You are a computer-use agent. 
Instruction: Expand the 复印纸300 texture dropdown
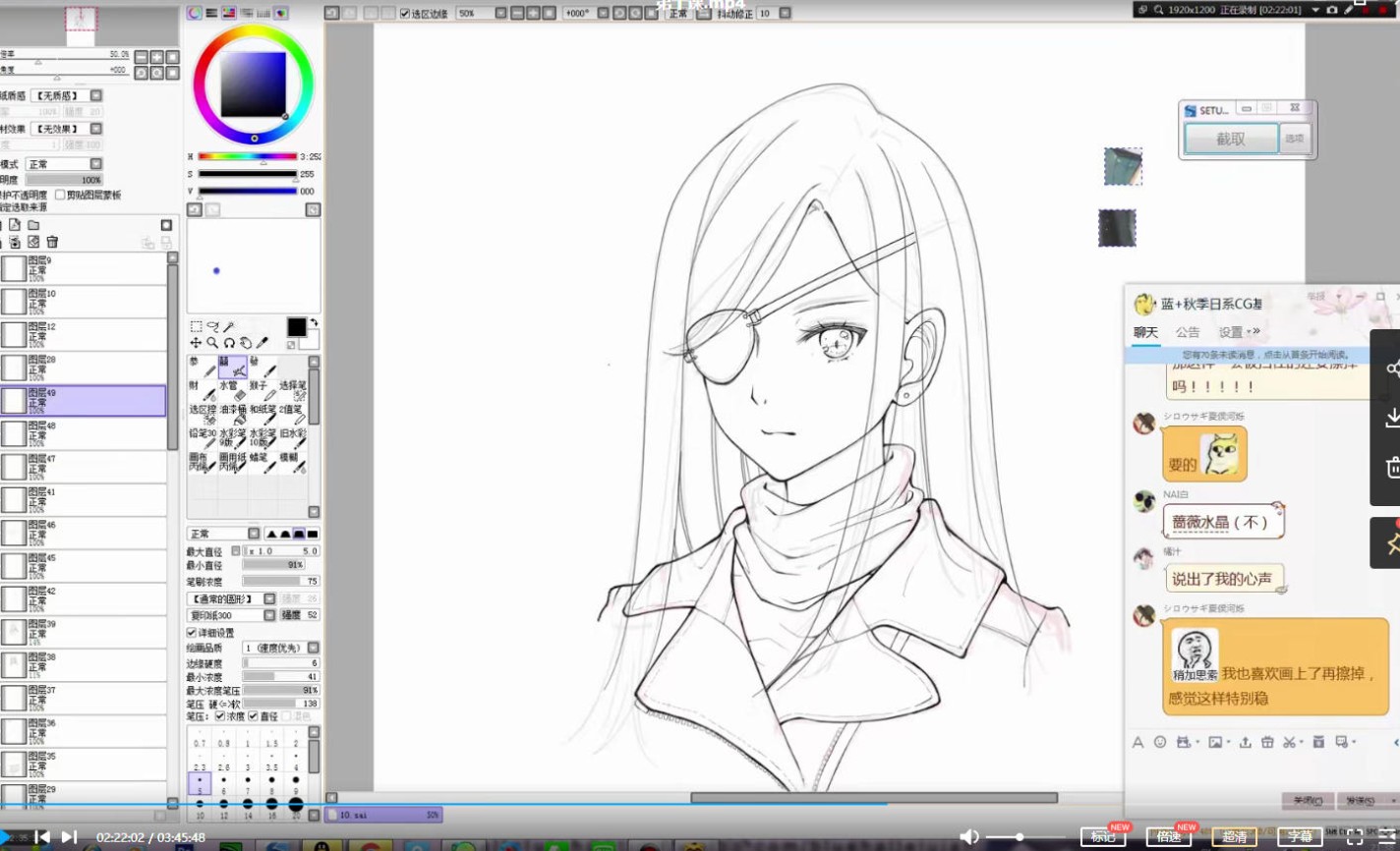(269, 615)
